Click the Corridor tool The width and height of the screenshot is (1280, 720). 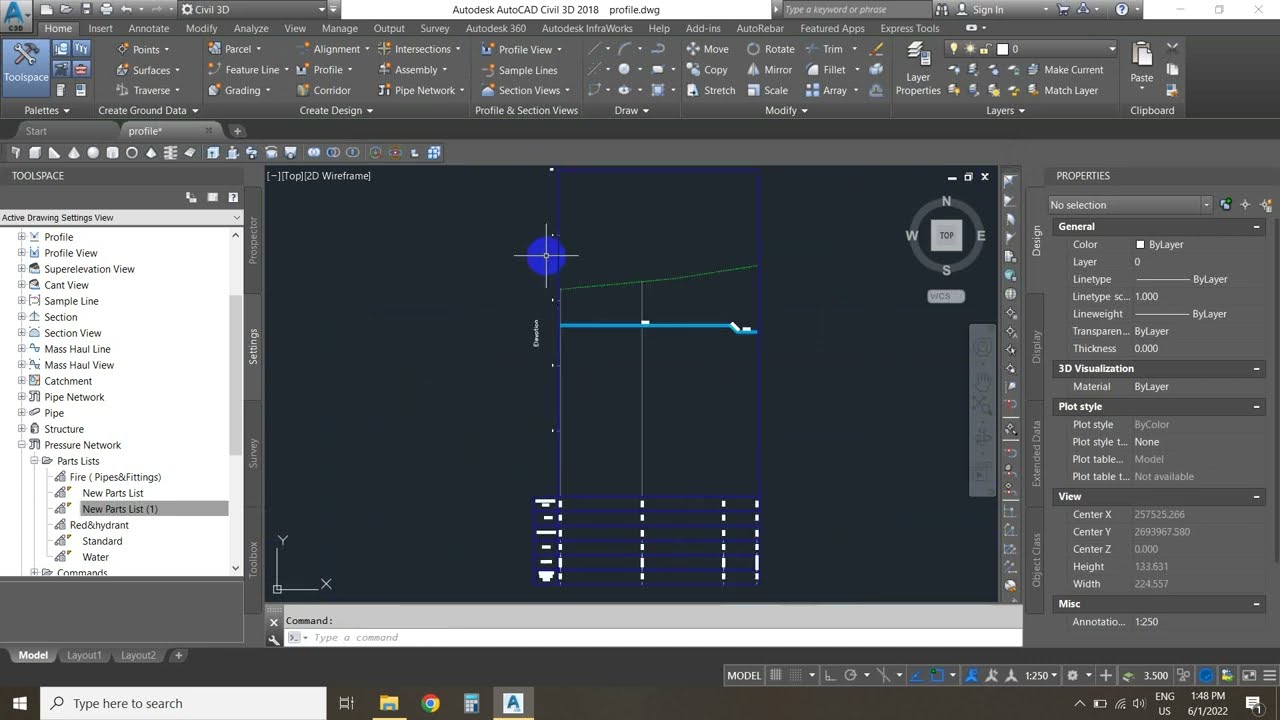pyautogui.click(x=321, y=90)
